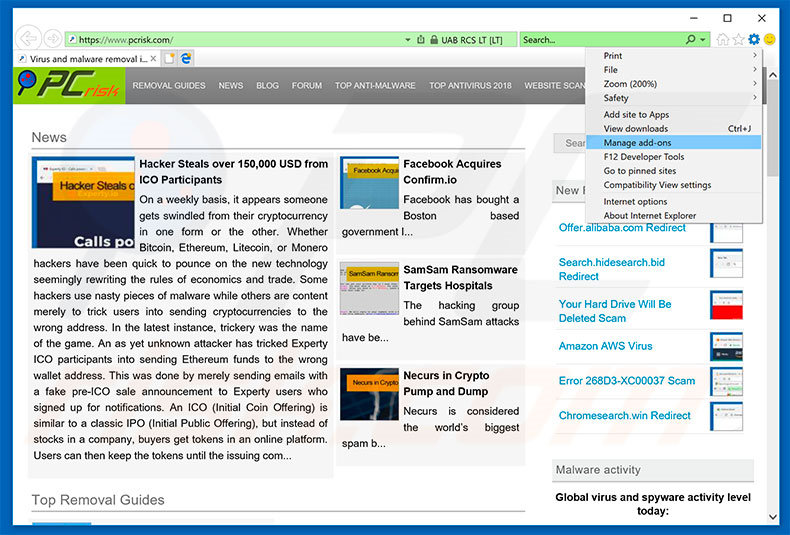Open Offer.alibaba.com Redirect link
Screen dimensions: 790x535
click(622, 228)
